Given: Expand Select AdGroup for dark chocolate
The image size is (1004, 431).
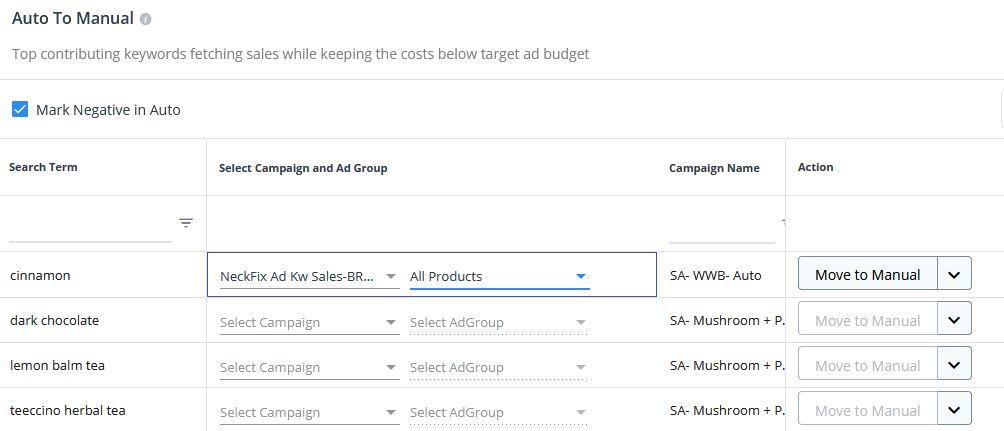Looking at the screenshot, I should [x=499, y=322].
